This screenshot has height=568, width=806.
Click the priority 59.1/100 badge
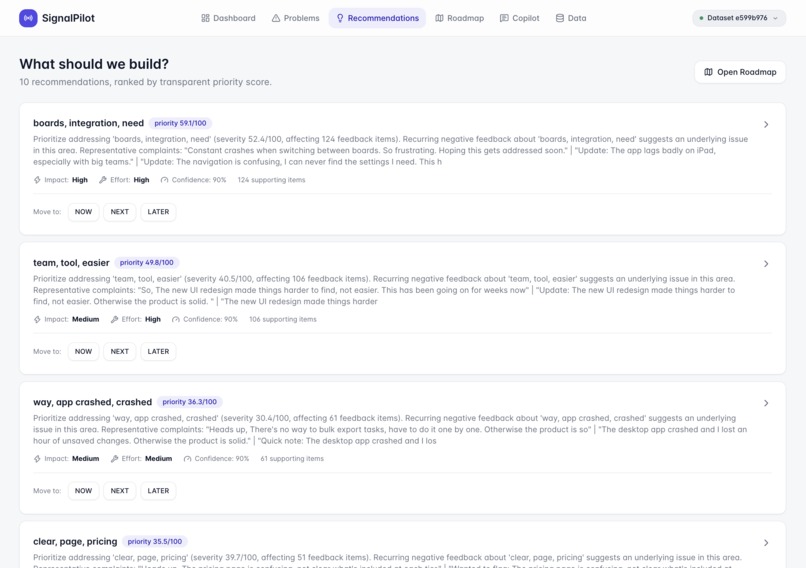point(180,123)
